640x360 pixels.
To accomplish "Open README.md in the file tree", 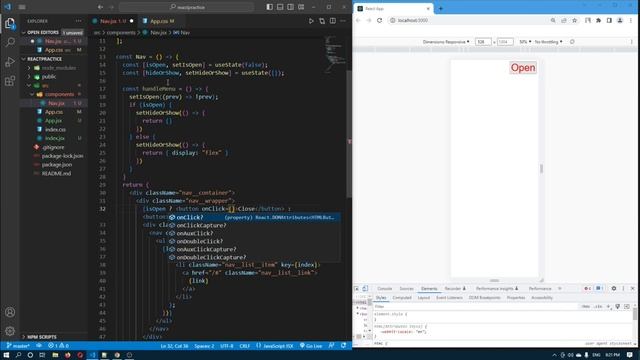I will click(x=56, y=173).
